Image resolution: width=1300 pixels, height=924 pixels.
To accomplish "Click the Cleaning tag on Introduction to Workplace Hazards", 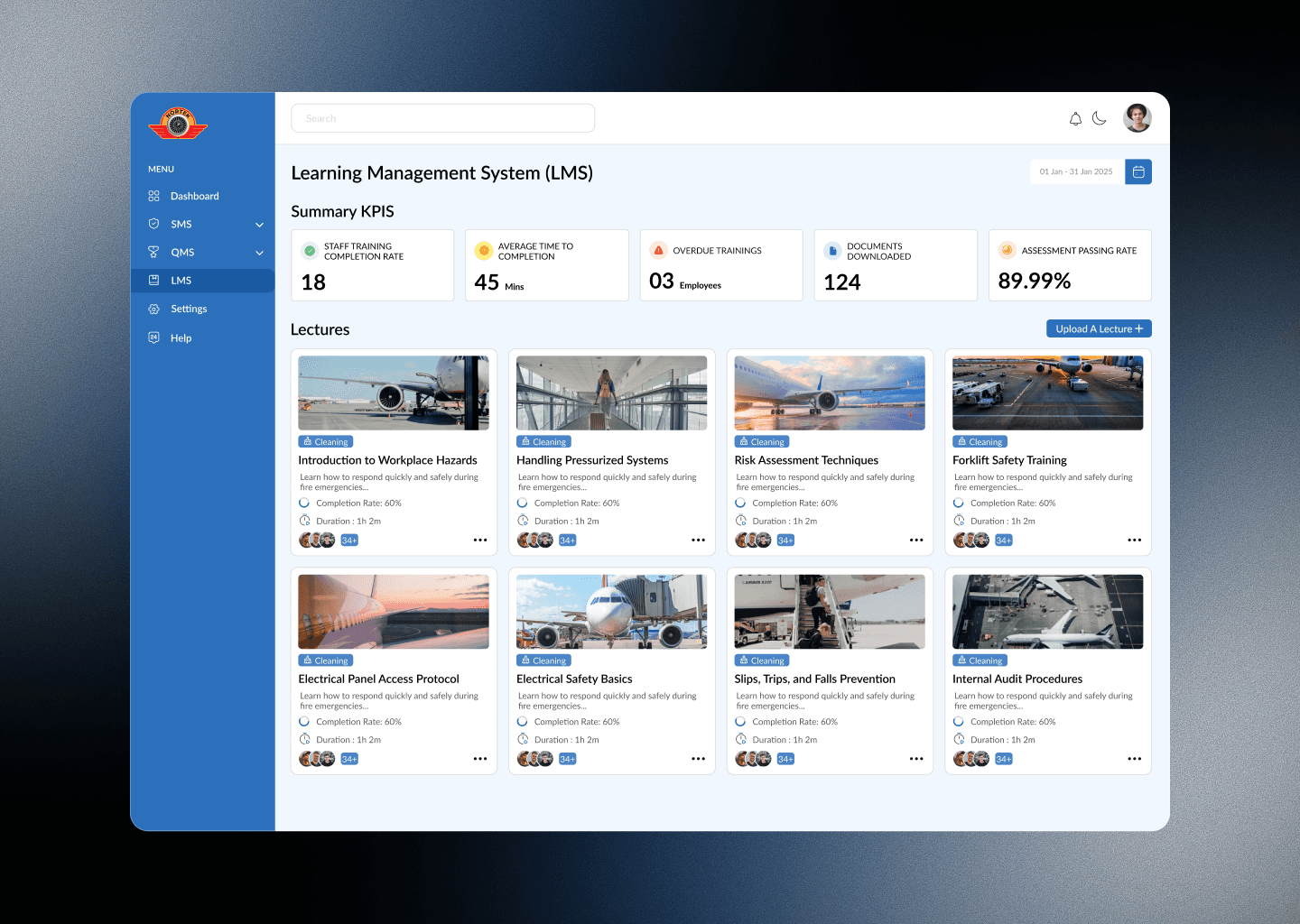I will 326,442.
